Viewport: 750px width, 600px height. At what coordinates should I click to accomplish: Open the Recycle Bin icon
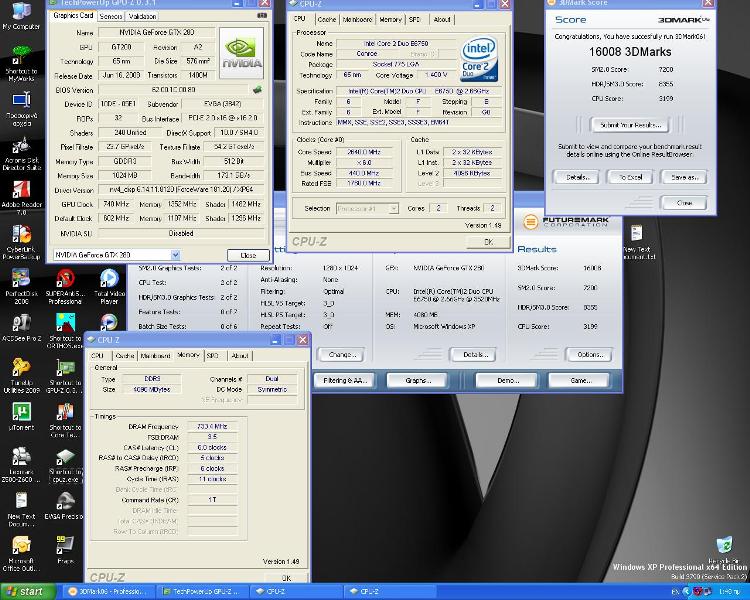725,549
